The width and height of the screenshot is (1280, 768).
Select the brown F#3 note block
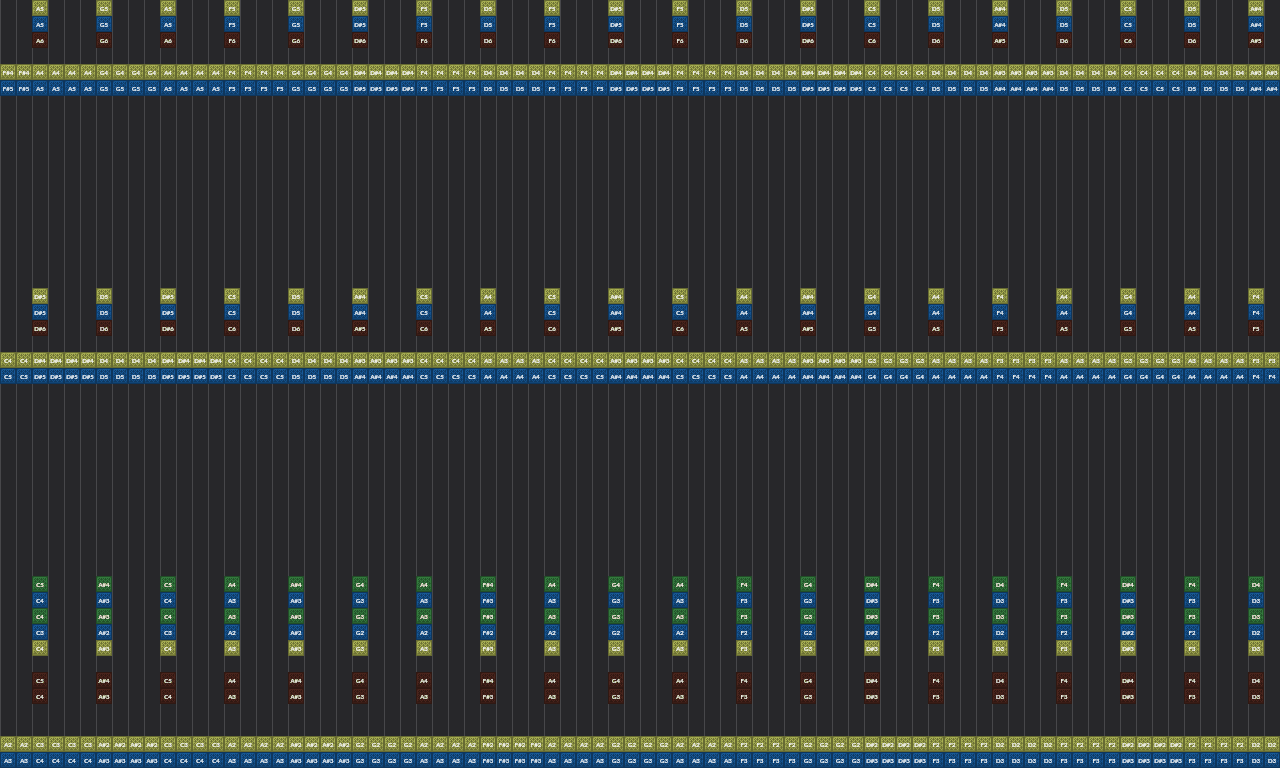[x=488, y=696]
